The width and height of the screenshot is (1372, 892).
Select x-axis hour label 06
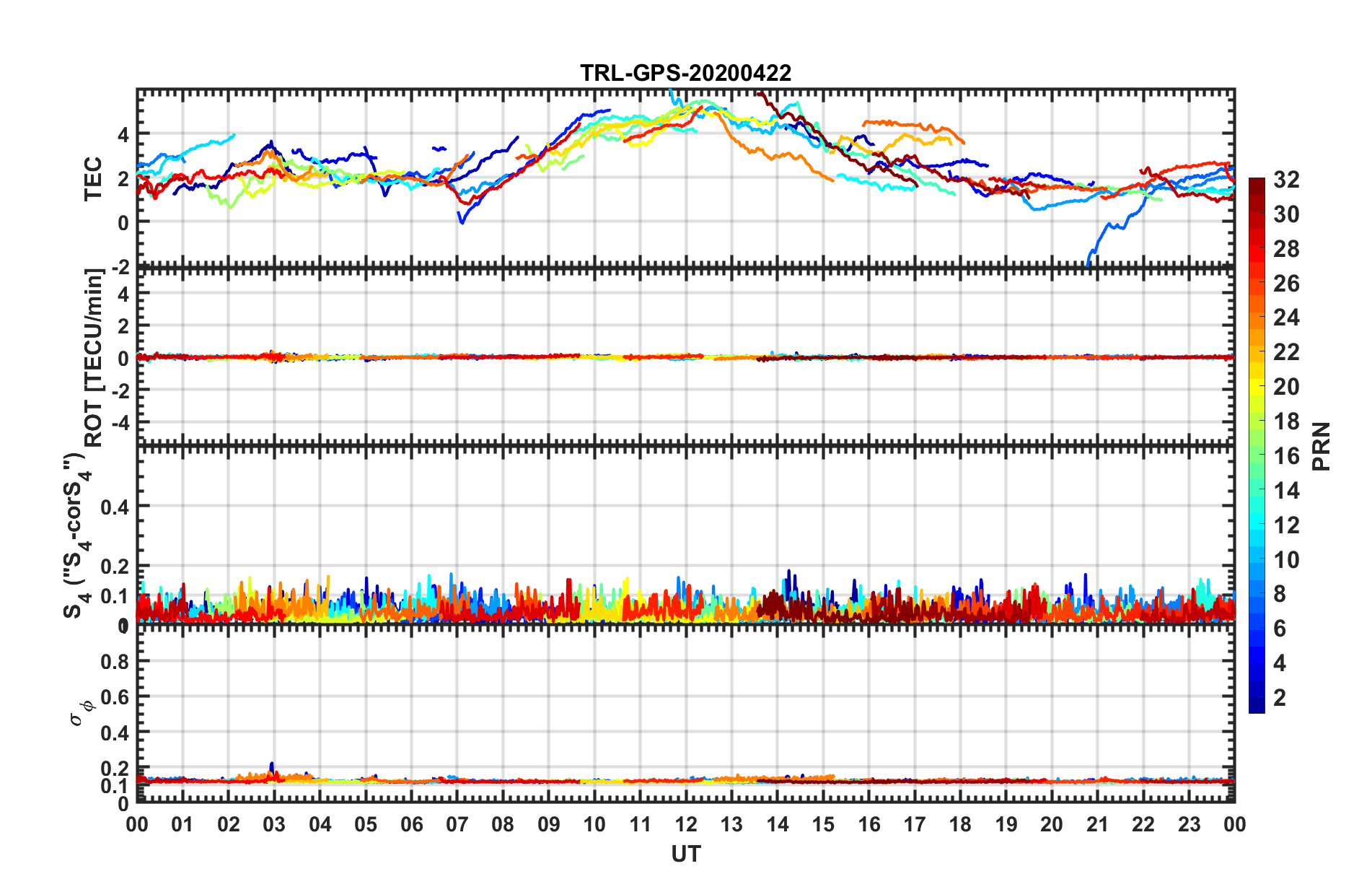coord(411,824)
